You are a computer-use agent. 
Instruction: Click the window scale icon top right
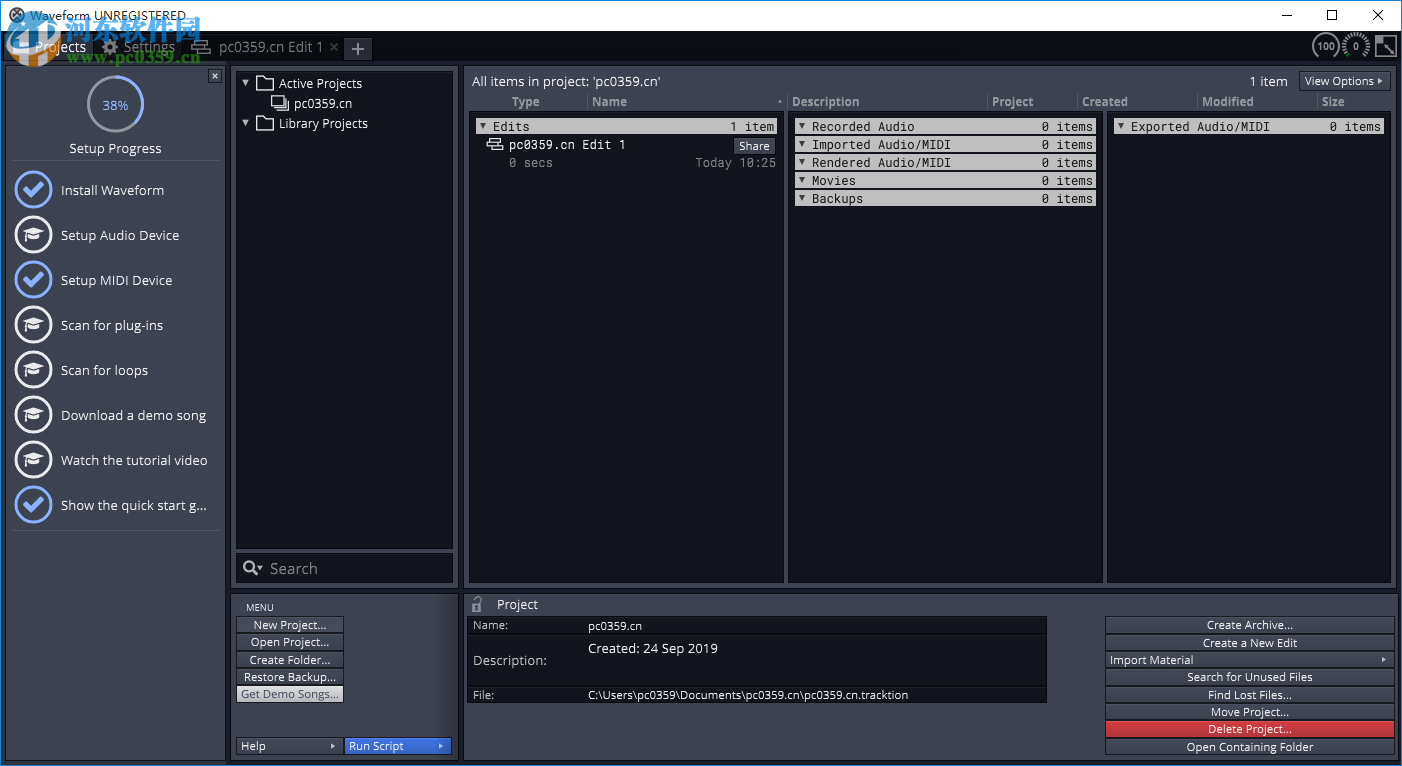point(1385,45)
